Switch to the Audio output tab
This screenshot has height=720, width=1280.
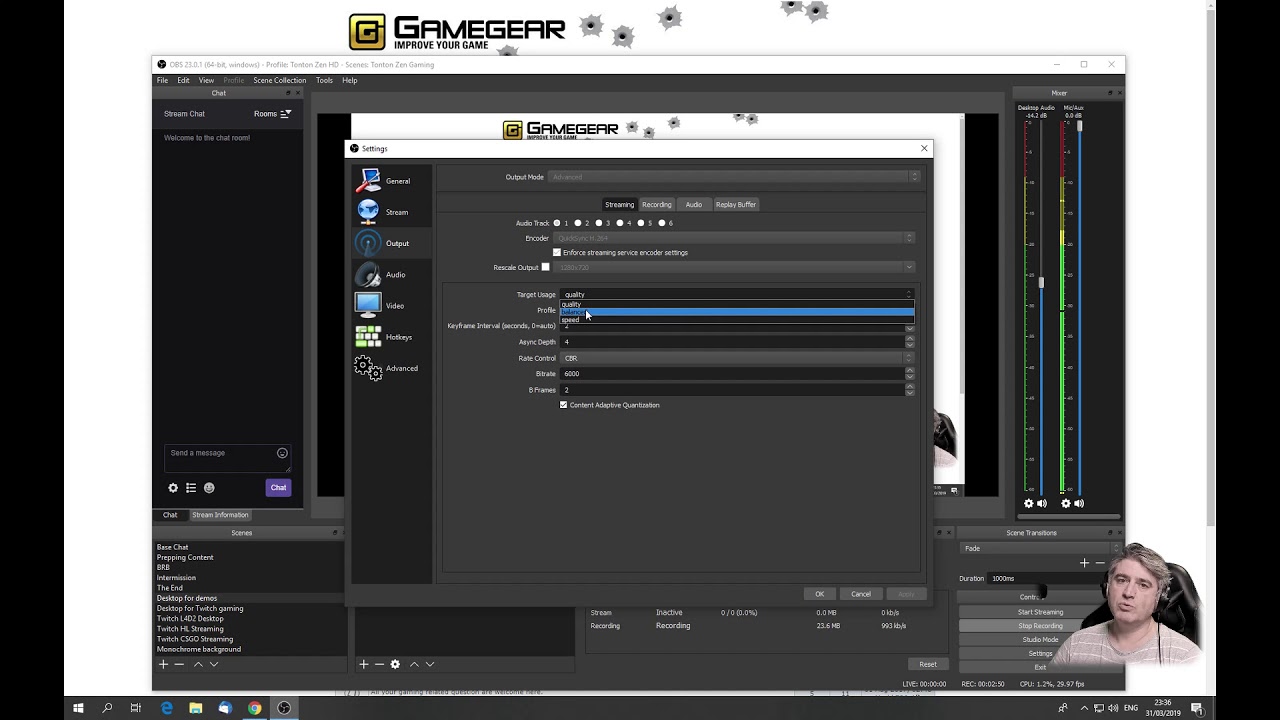point(693,204)
